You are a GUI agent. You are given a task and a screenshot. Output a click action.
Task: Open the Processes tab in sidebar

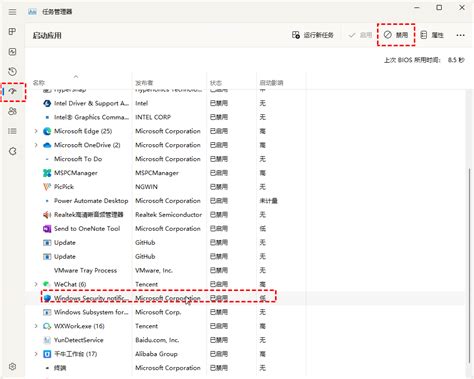click(12, 32)
